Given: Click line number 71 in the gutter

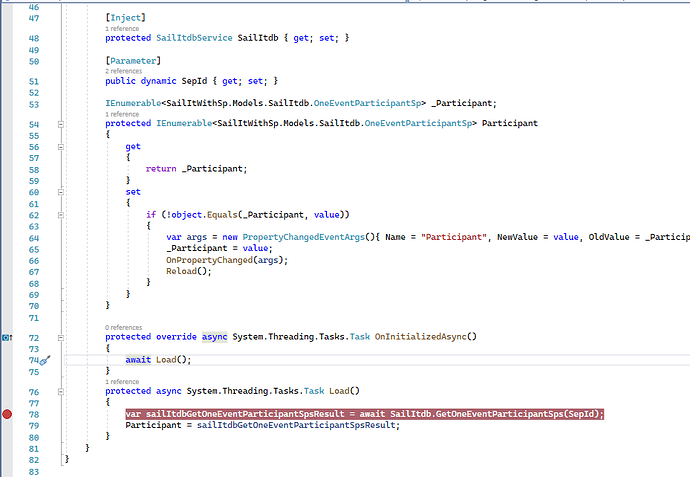Looking at the screenshot, I should point(34,318).
